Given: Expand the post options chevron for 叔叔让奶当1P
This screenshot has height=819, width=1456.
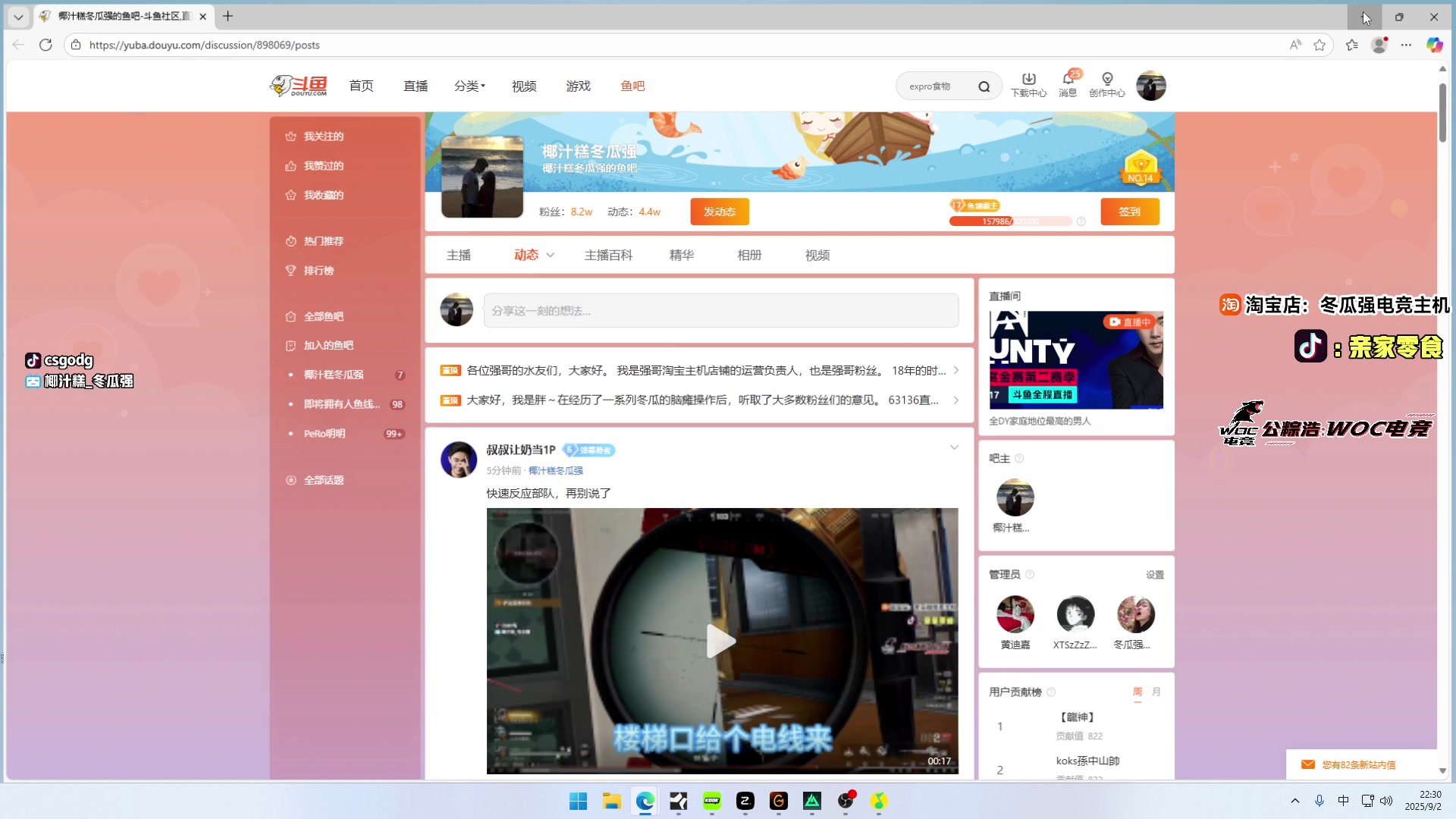Looking at the screenshot, I should click(954, 447).
